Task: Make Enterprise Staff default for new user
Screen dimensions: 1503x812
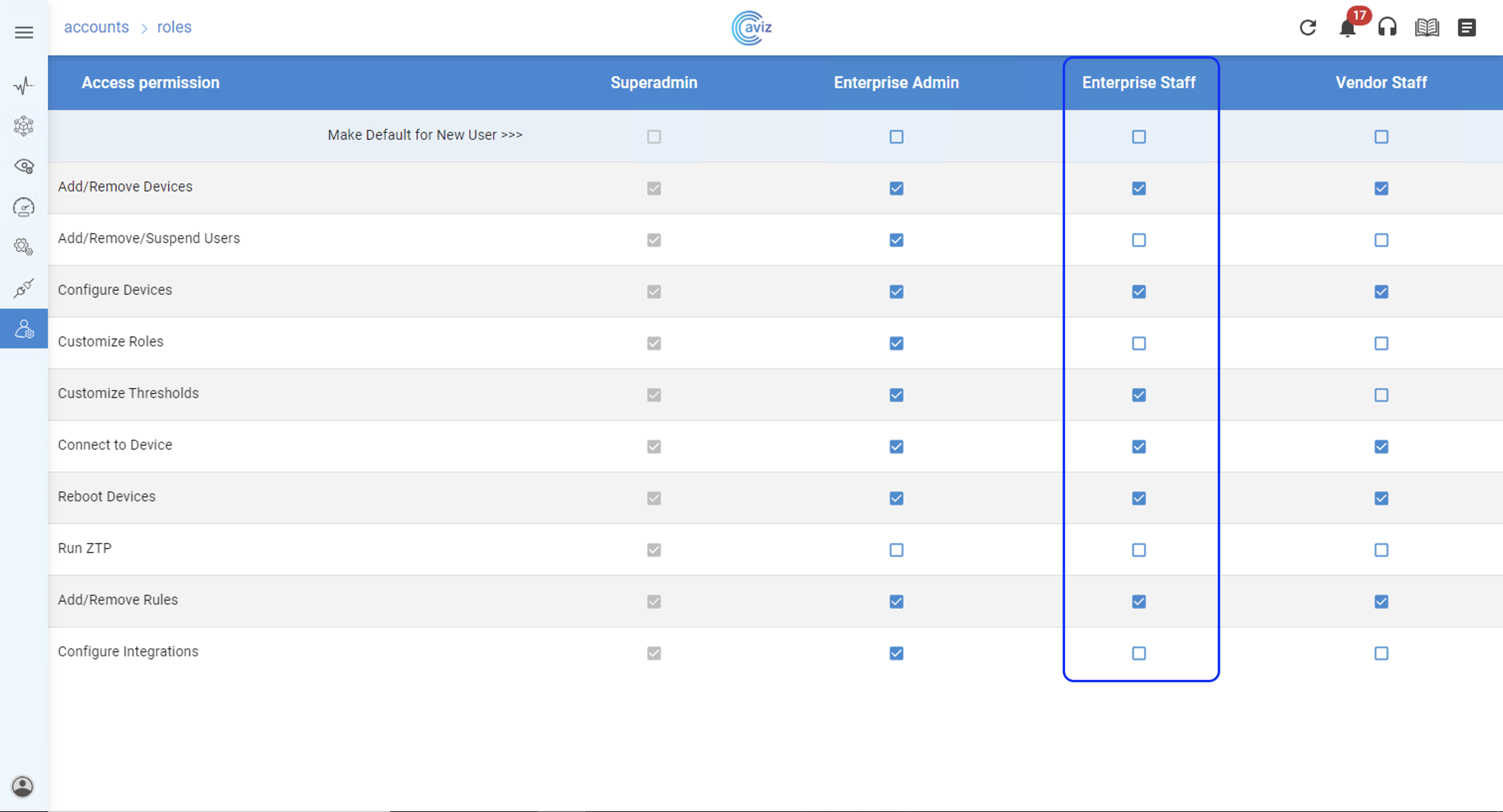Action: click(1138, 137)
